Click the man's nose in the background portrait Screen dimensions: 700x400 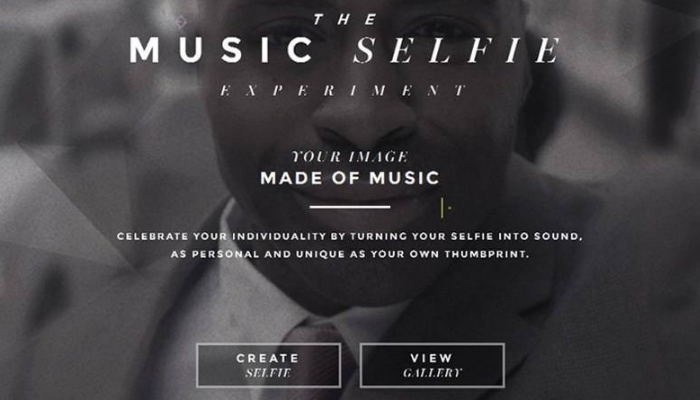pos(362,117)
